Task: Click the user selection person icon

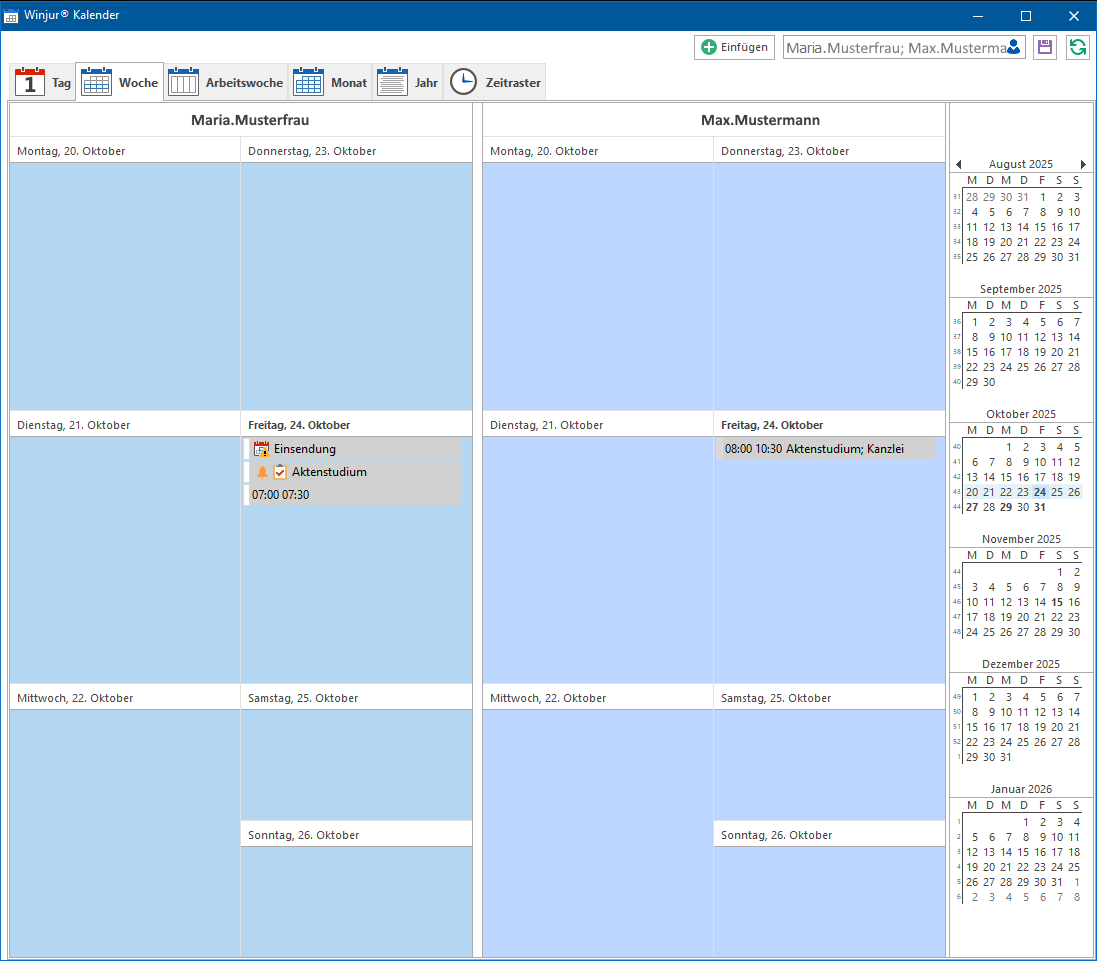Action: tap(1014, 48)
